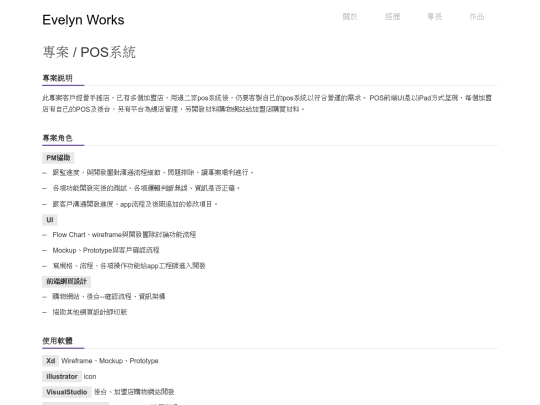This screenshot has height=405, width=540.
Task: Click the bullet line starting 購物網站、後台
Action: click(x=108, y=297)
